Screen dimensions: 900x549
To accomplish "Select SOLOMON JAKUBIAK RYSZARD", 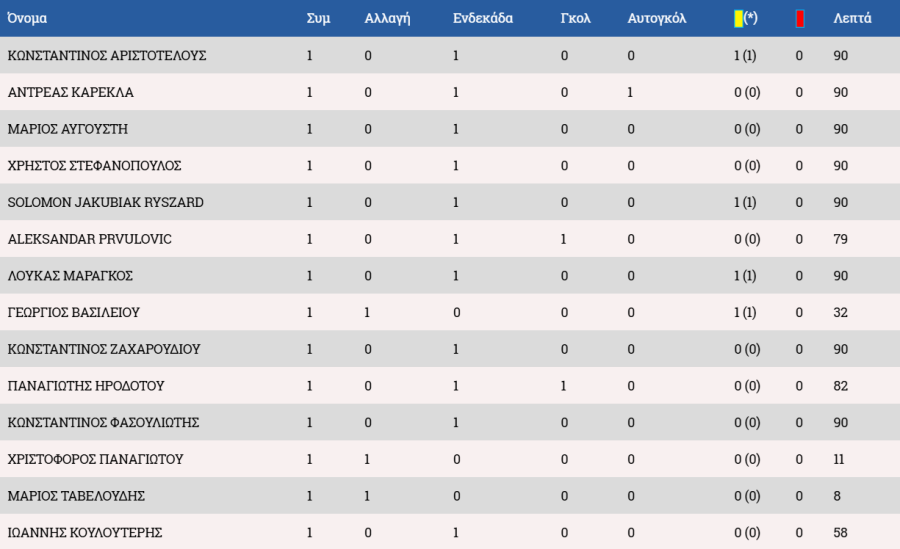I will (105, 202).
